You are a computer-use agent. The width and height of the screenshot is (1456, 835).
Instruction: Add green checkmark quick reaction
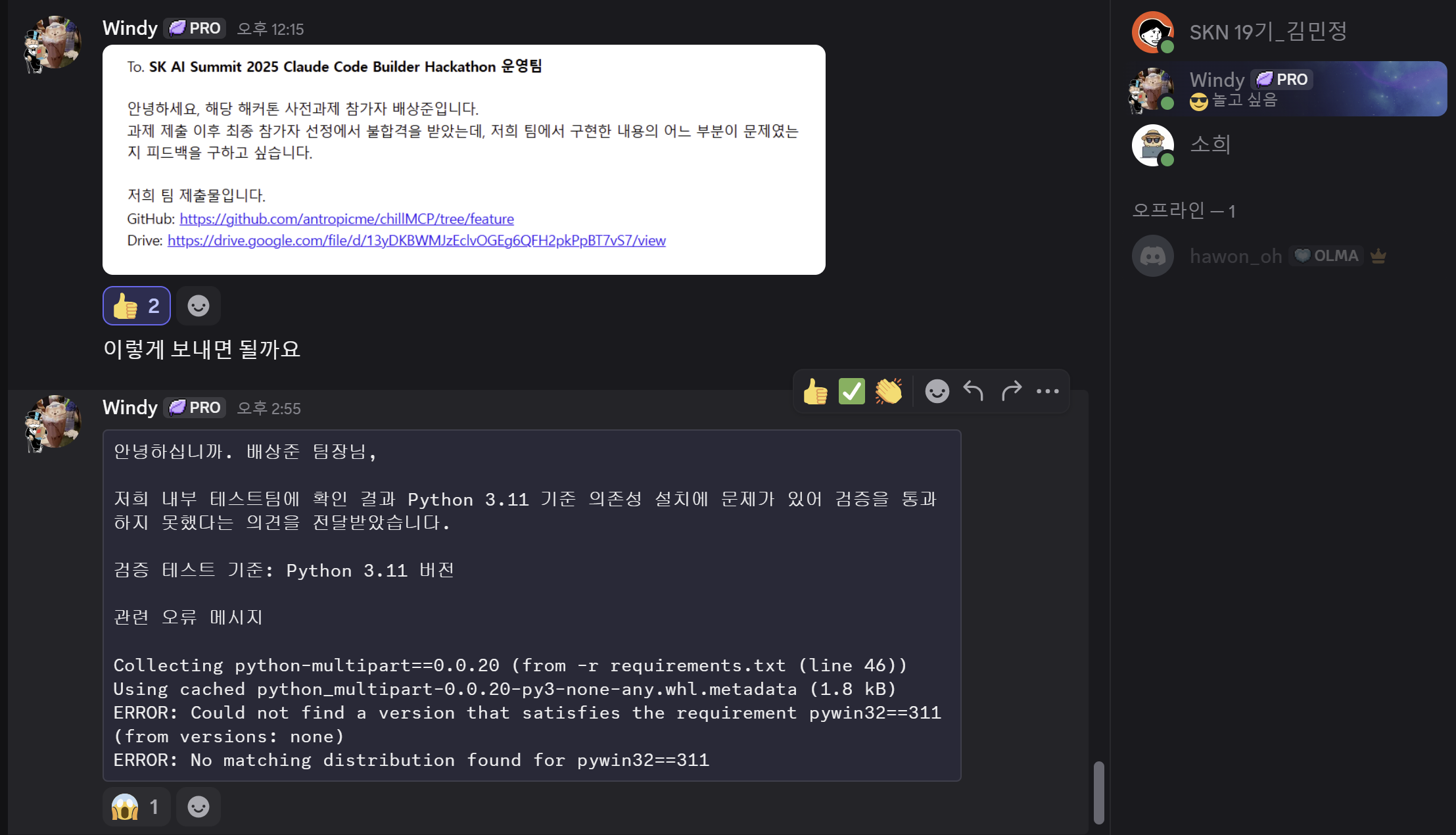pyautogui.click(x=852, y=392)
